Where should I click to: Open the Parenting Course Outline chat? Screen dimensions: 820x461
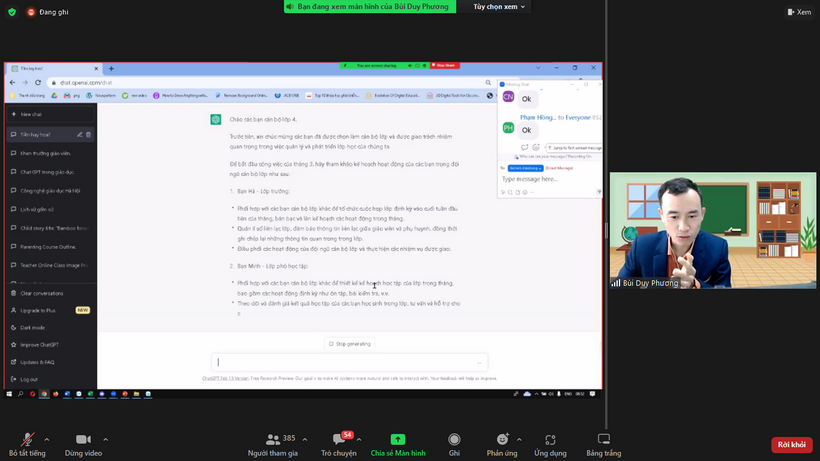[x=48, y=247]
